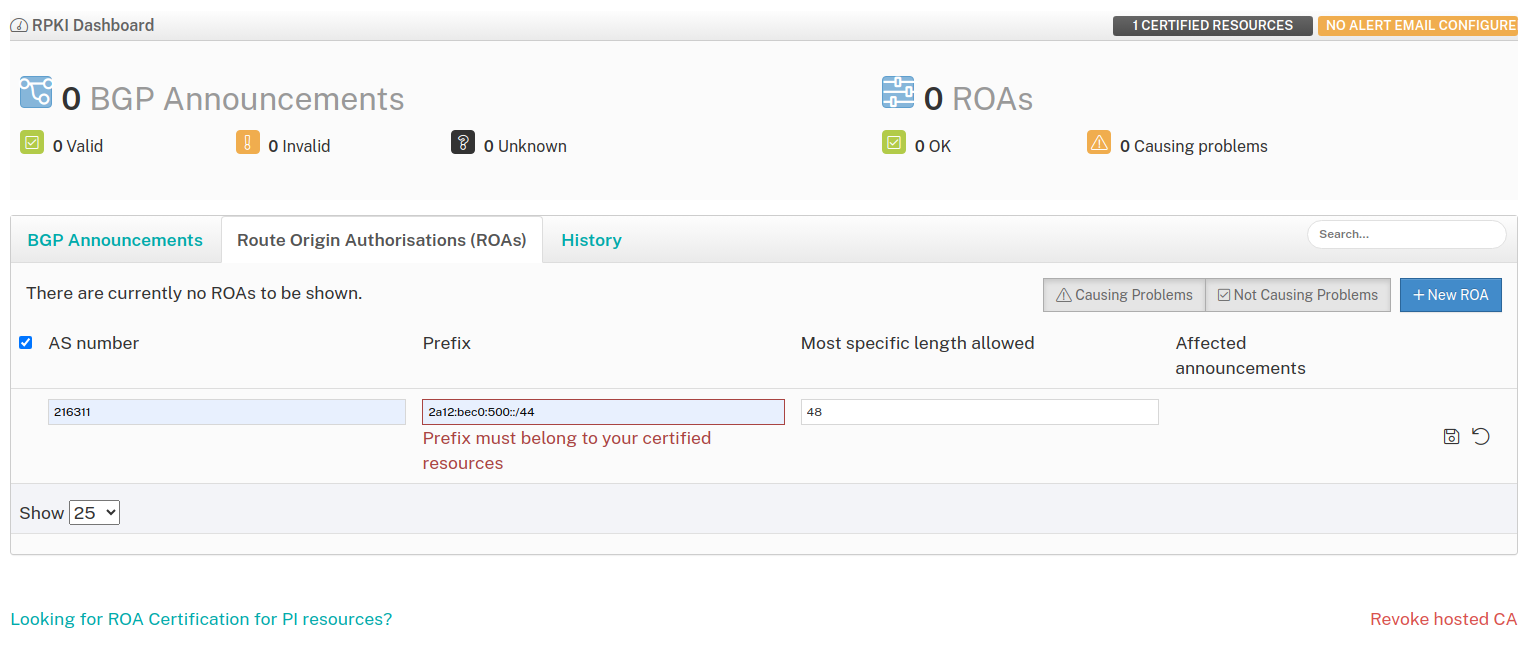Click the green Valid checkmark icon
This screenshot has height=654, width=1532.
pos(32,143)
